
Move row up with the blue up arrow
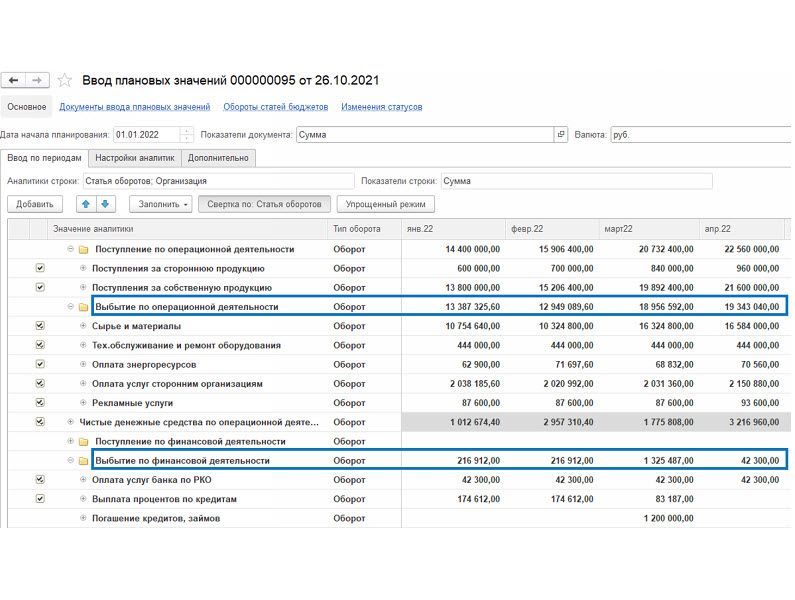point(86,204)
